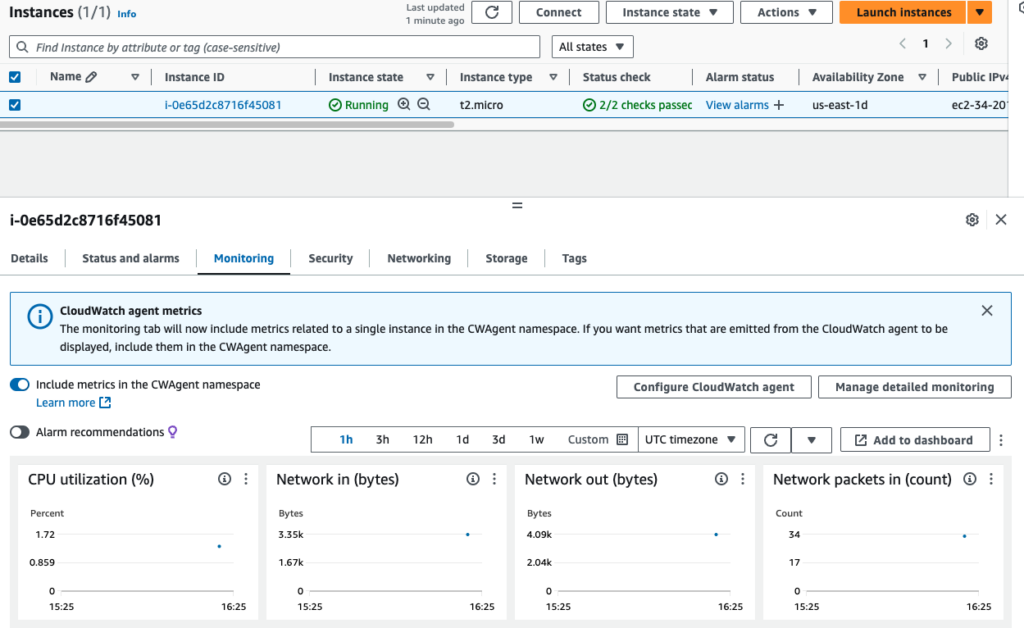Open Network packets in graph options menu
The image size is (1024, 628).
point(991,479)
